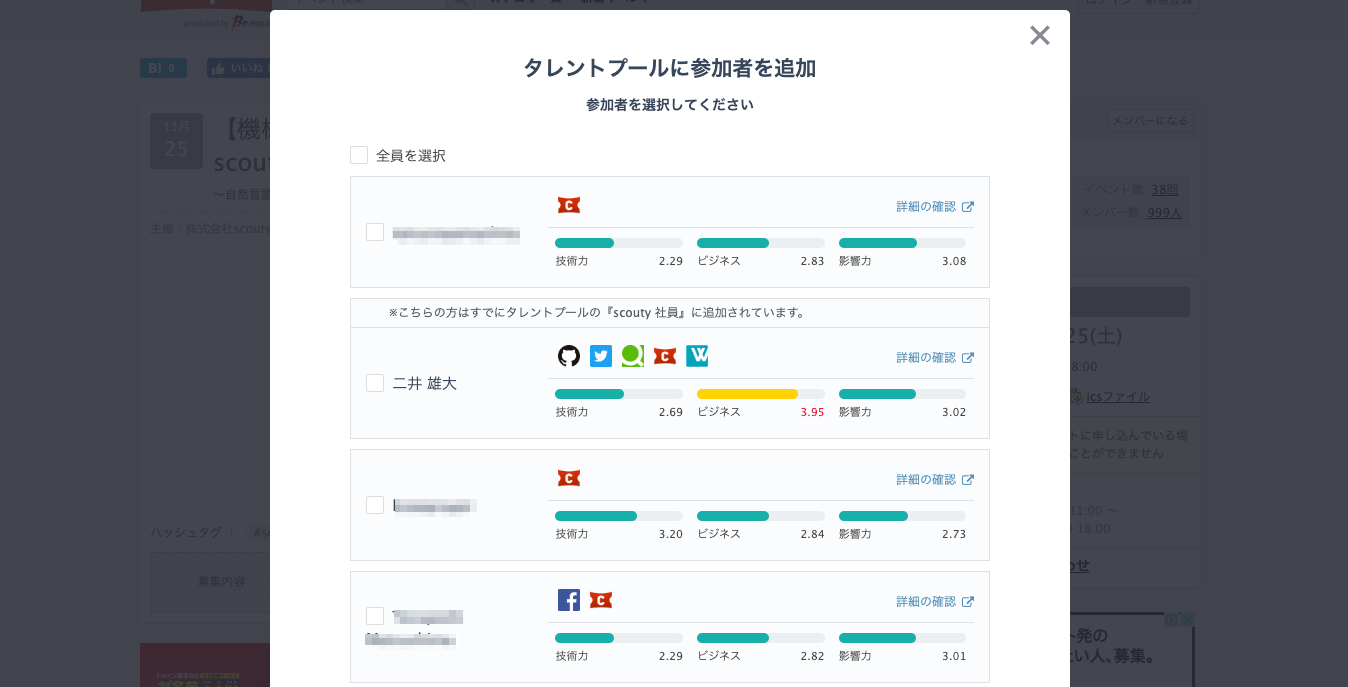
Task: Click the already-added scouty 社員 notice text
Action: pos(598,312)
